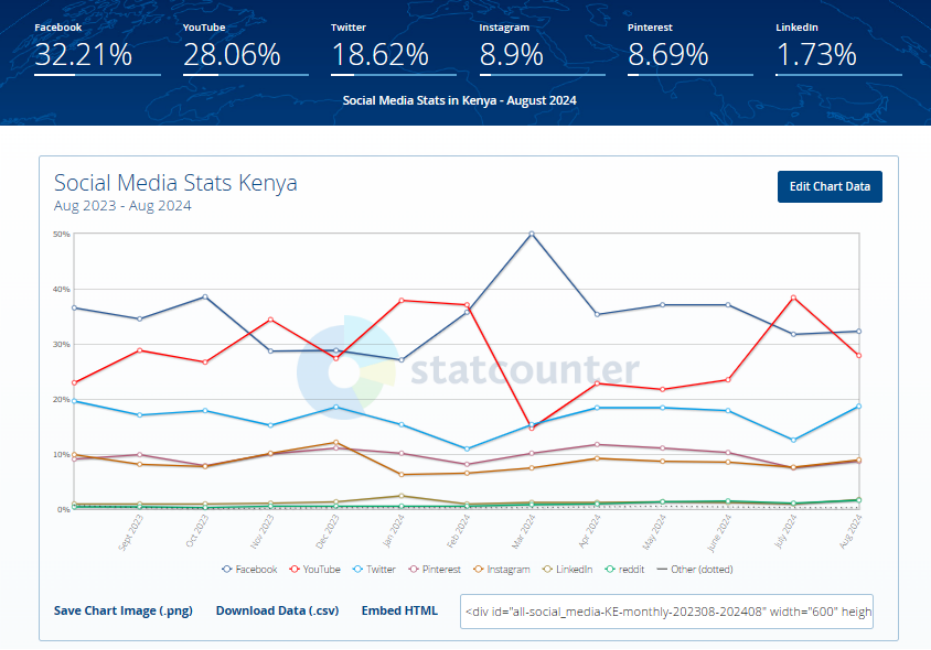Click the Sept 2023 axis label

pyautogui.click(x=131, y=532)
